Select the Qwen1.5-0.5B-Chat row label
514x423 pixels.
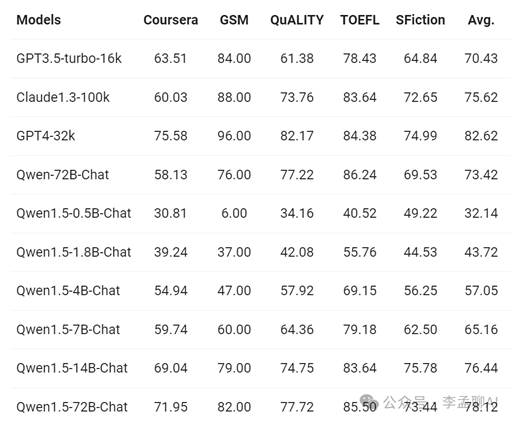74,213
